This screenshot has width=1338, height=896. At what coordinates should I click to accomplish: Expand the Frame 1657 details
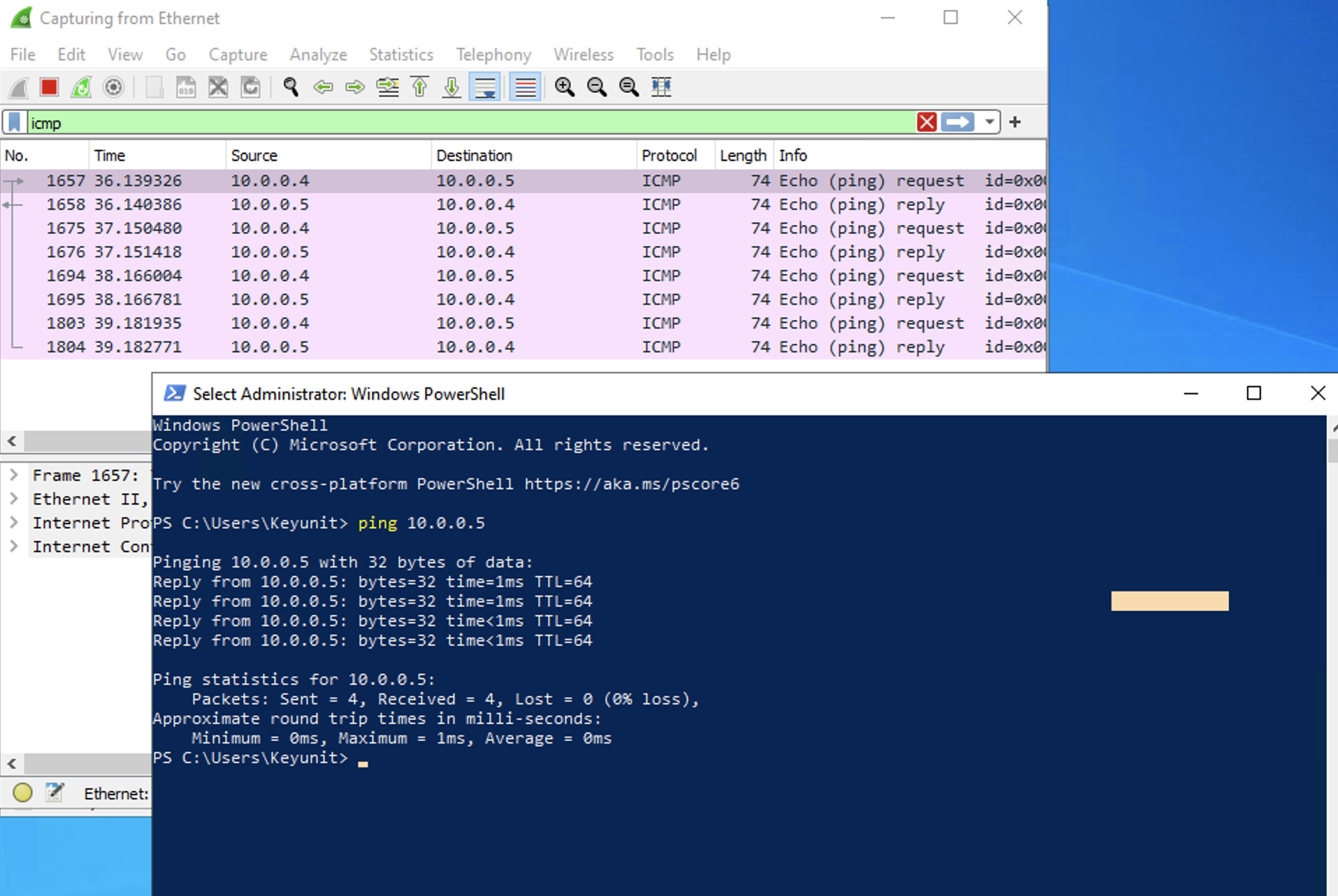13,475
